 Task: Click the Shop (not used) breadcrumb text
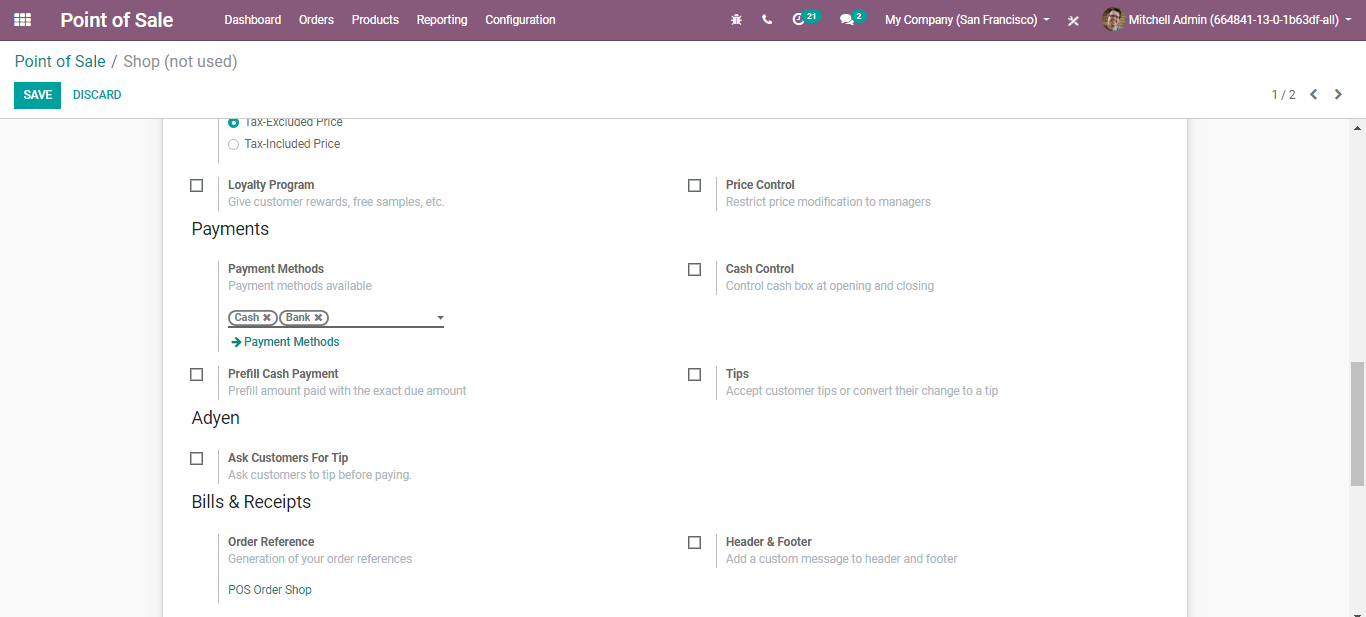pyautogui.click(x=180, y=62)
